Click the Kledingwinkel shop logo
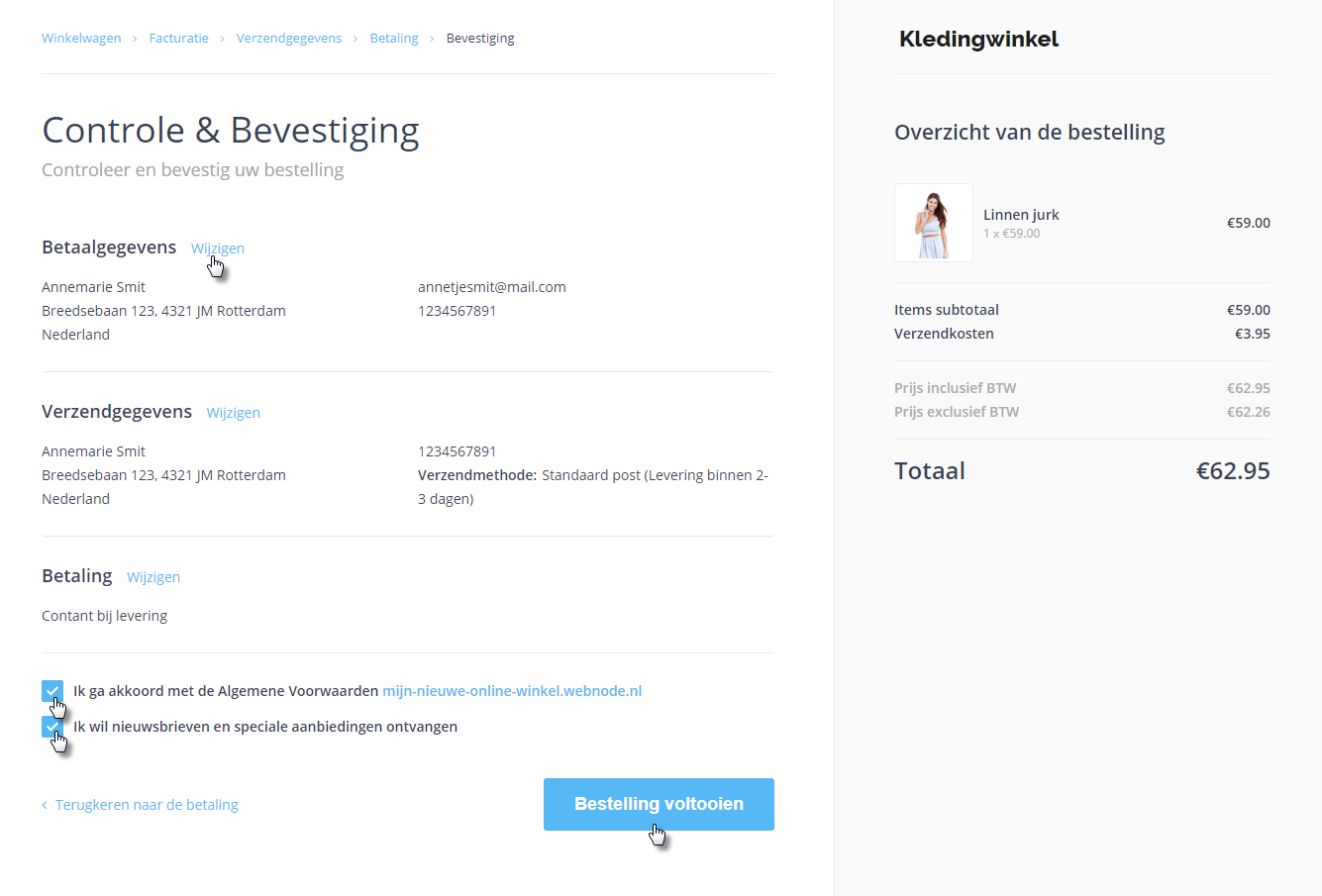The width and height of the screenshot is (1322, 896). [x=978, y=40]
